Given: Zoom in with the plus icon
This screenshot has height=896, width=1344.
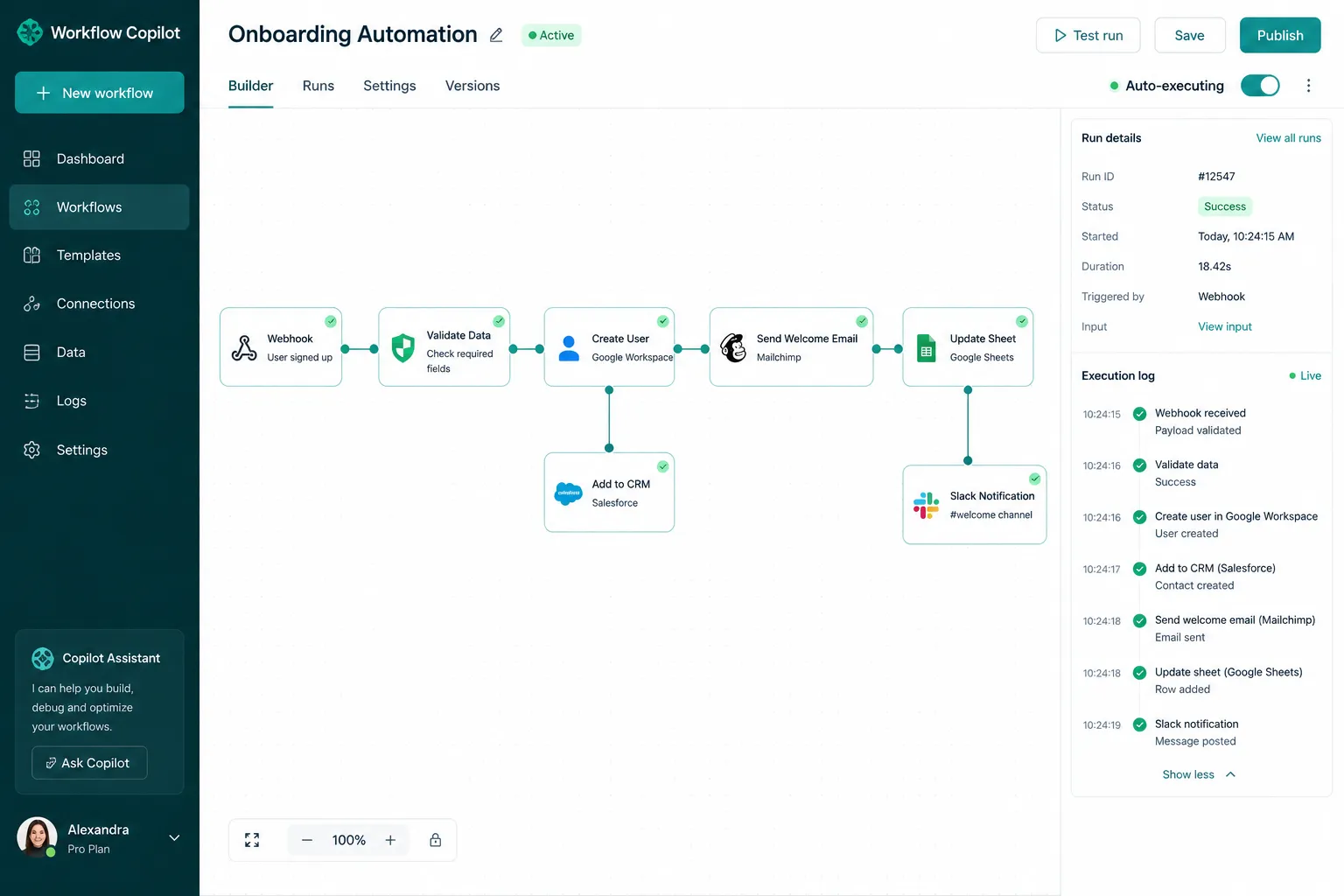Looking at the screenshot, I should tap(390, 840).
